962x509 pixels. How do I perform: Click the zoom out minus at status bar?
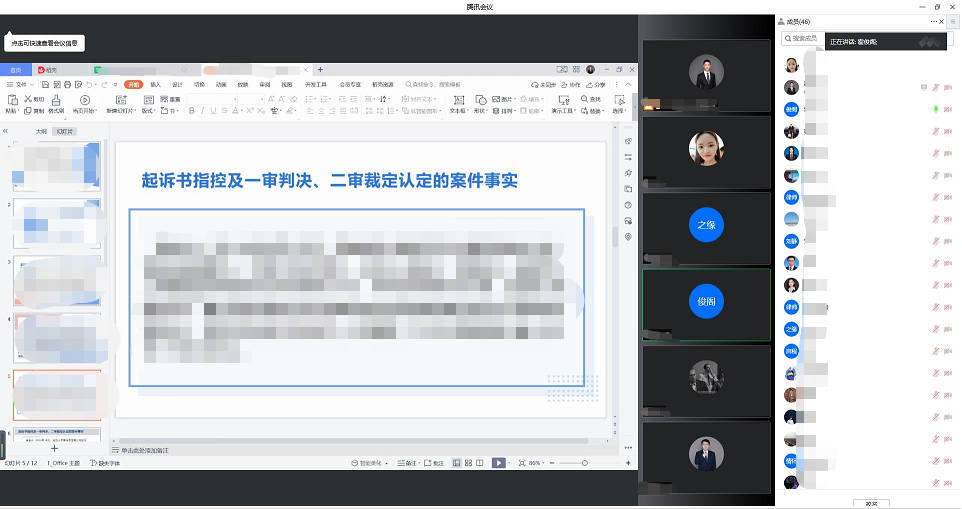[552, 463]
